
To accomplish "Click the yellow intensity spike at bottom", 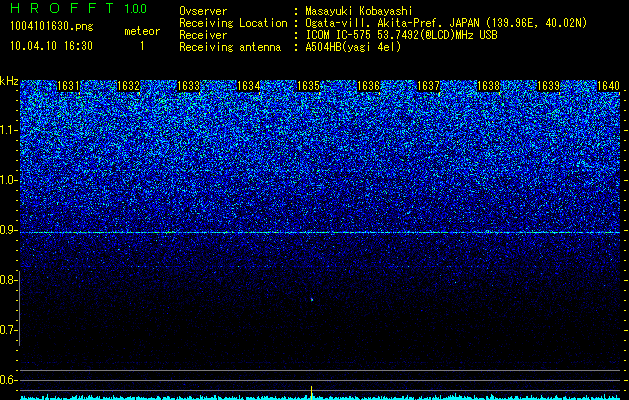I will [312, 392].
